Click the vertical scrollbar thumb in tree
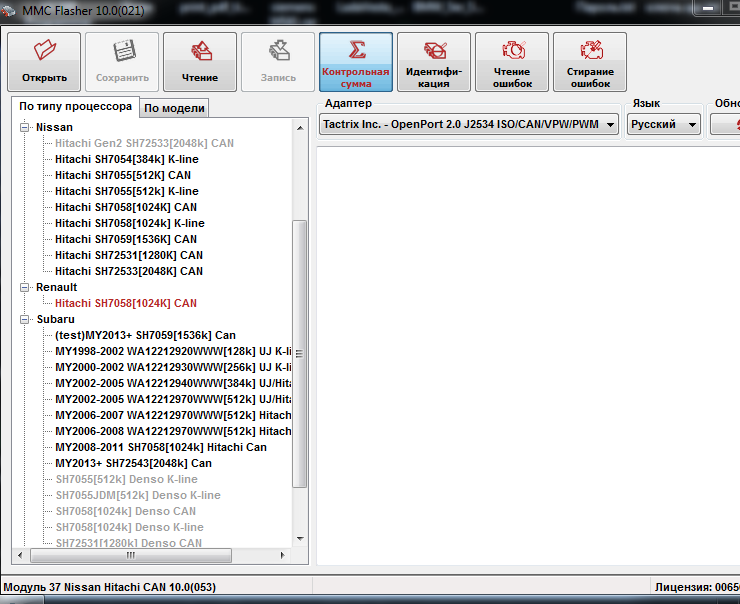Image resolution: width=740 pixels, height=604 pixels. (x=300, y=353)
